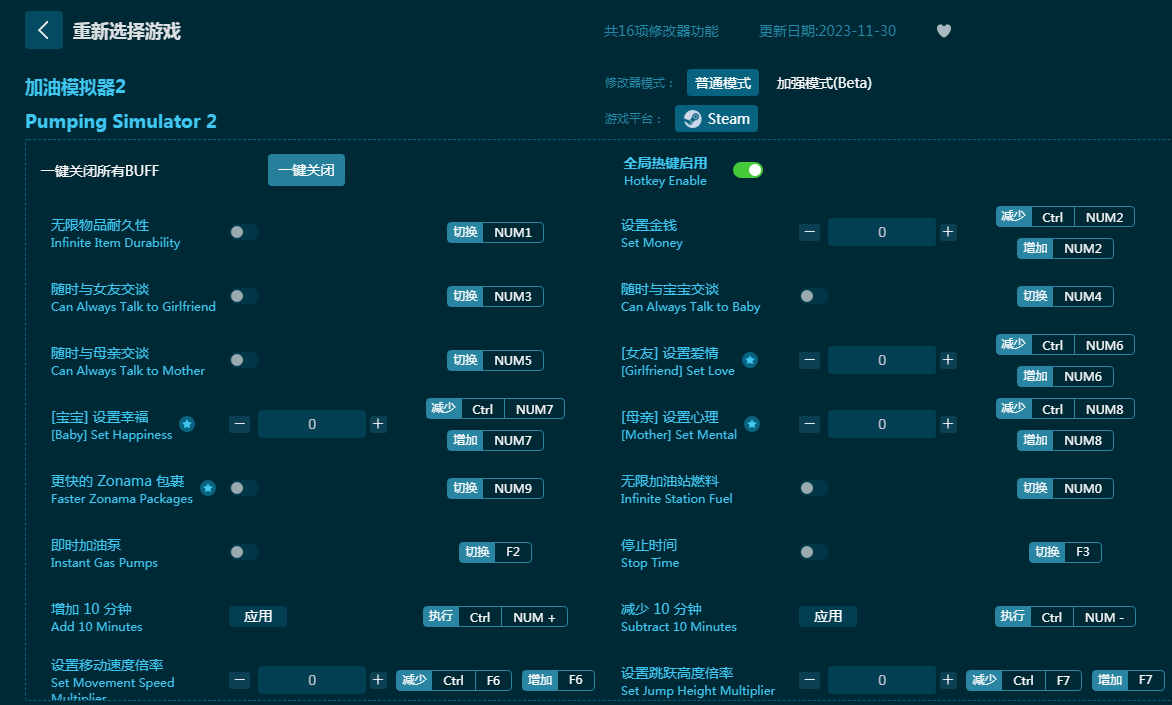
Task: Click the Steam platform icon button
Action: (x=716, y=119)
